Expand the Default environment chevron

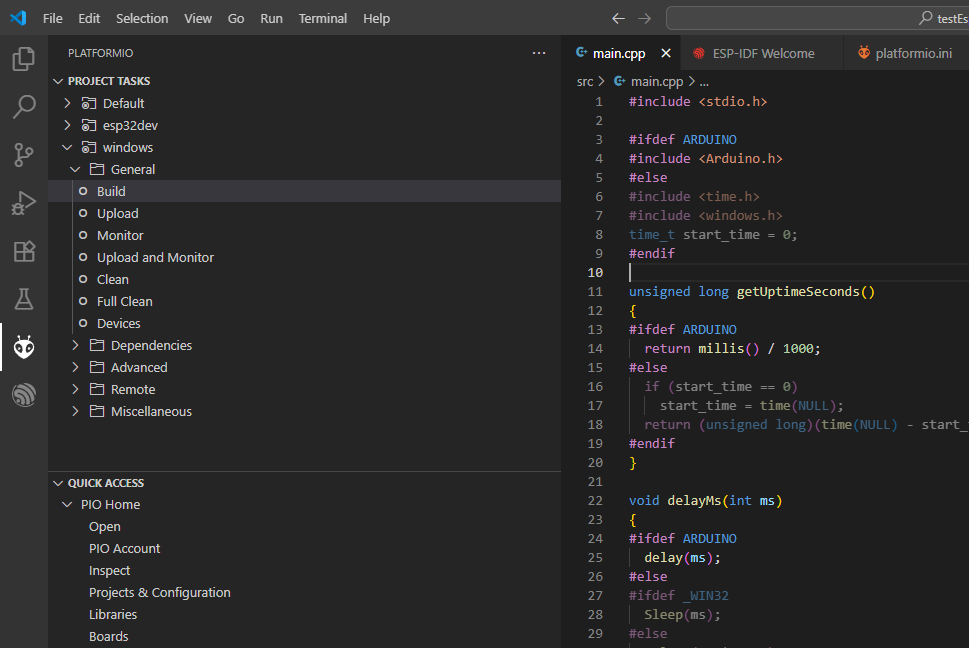[x=67, y=103]
